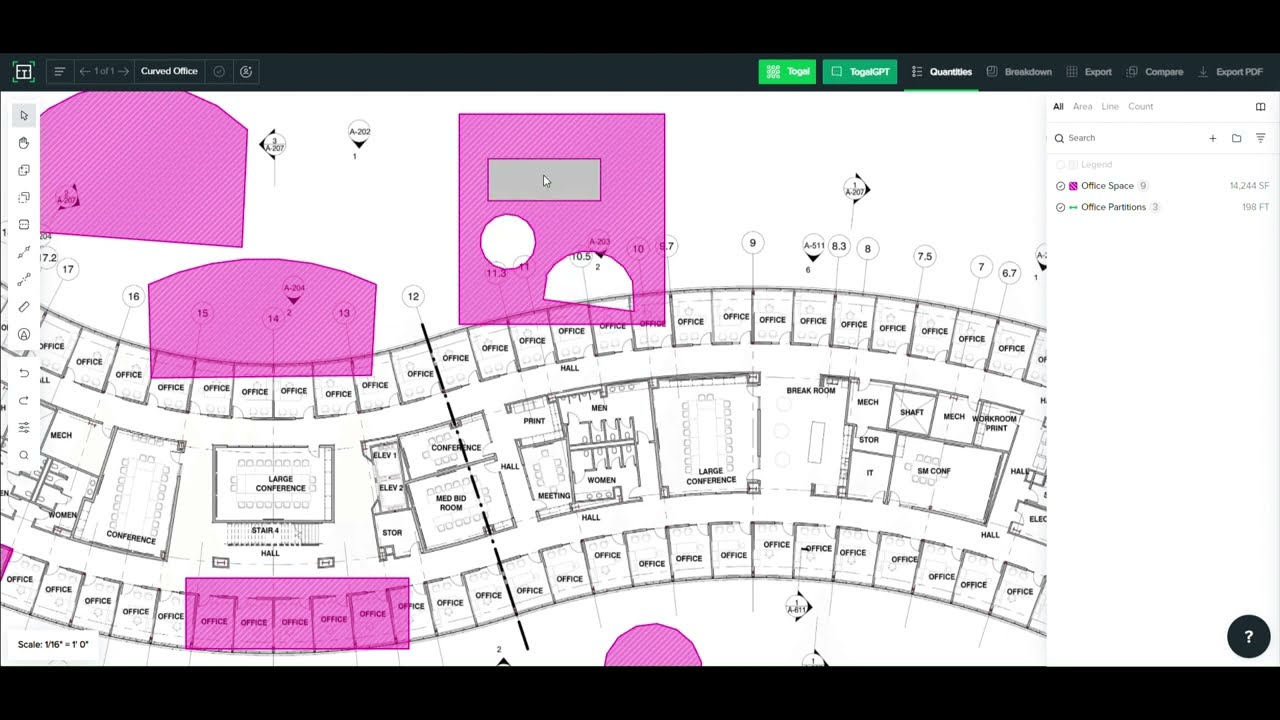Click the undo arrow
Screen dimensions: 1280x720
24,373
